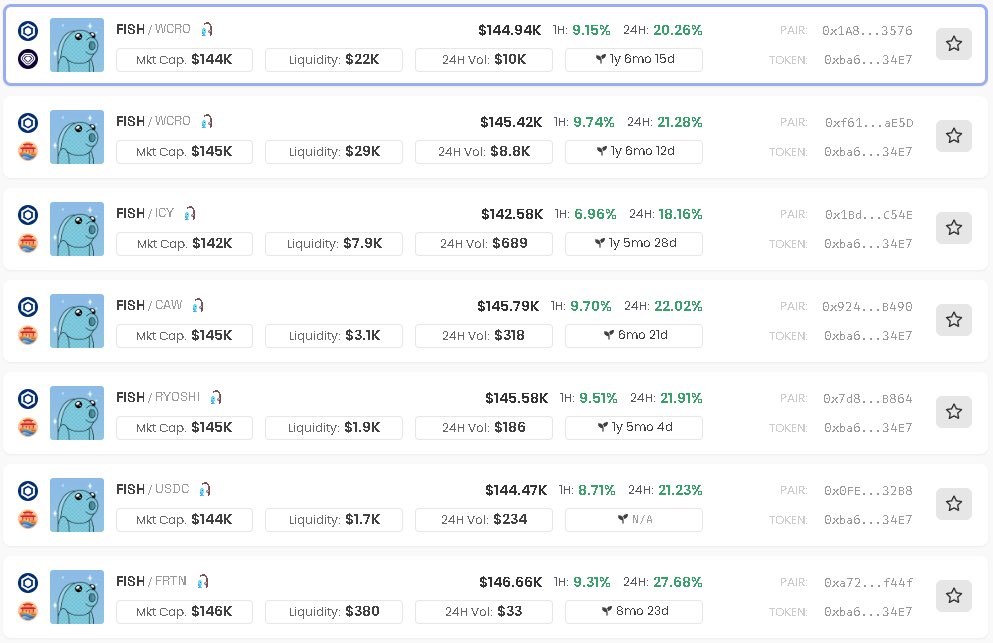The width and height of the screenshot is (993, 643).
Task: Click the FISH token avatar on the FISH/RYOSHI row
Action: 77,412
